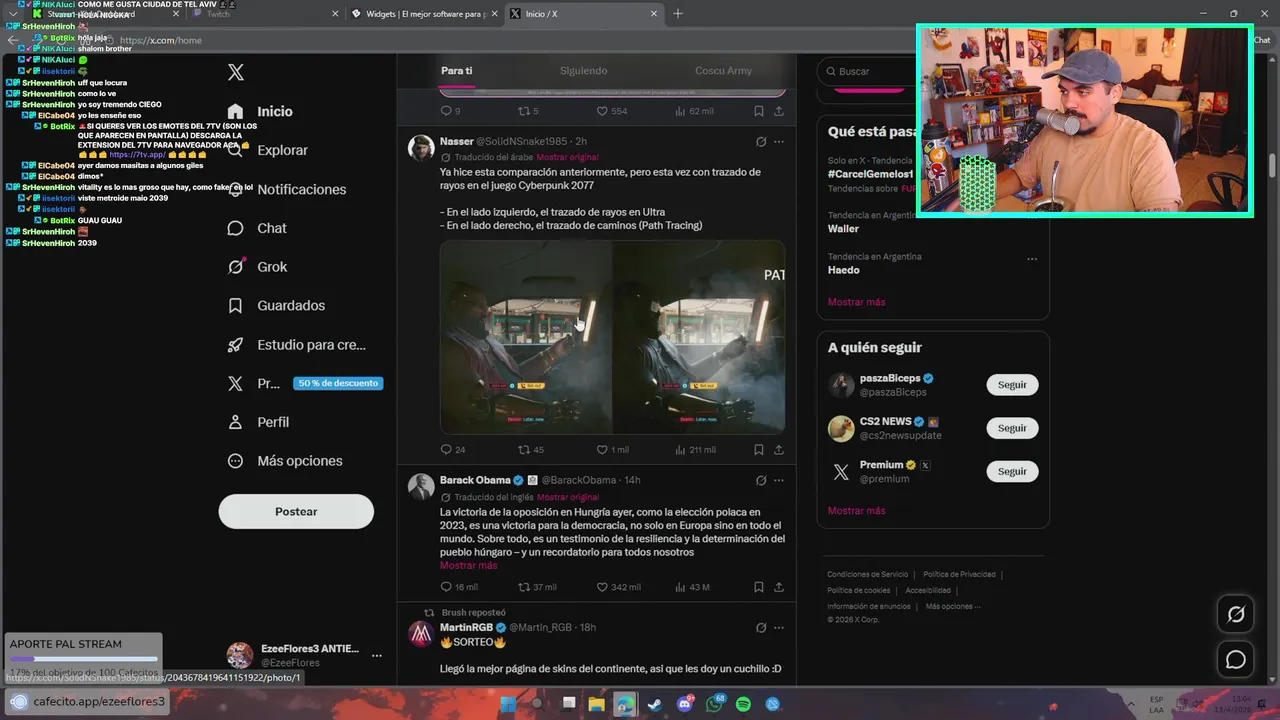Switch to the Para ti tab
The height and width of the screenshot is (720, 1280).
pos(456,71)
